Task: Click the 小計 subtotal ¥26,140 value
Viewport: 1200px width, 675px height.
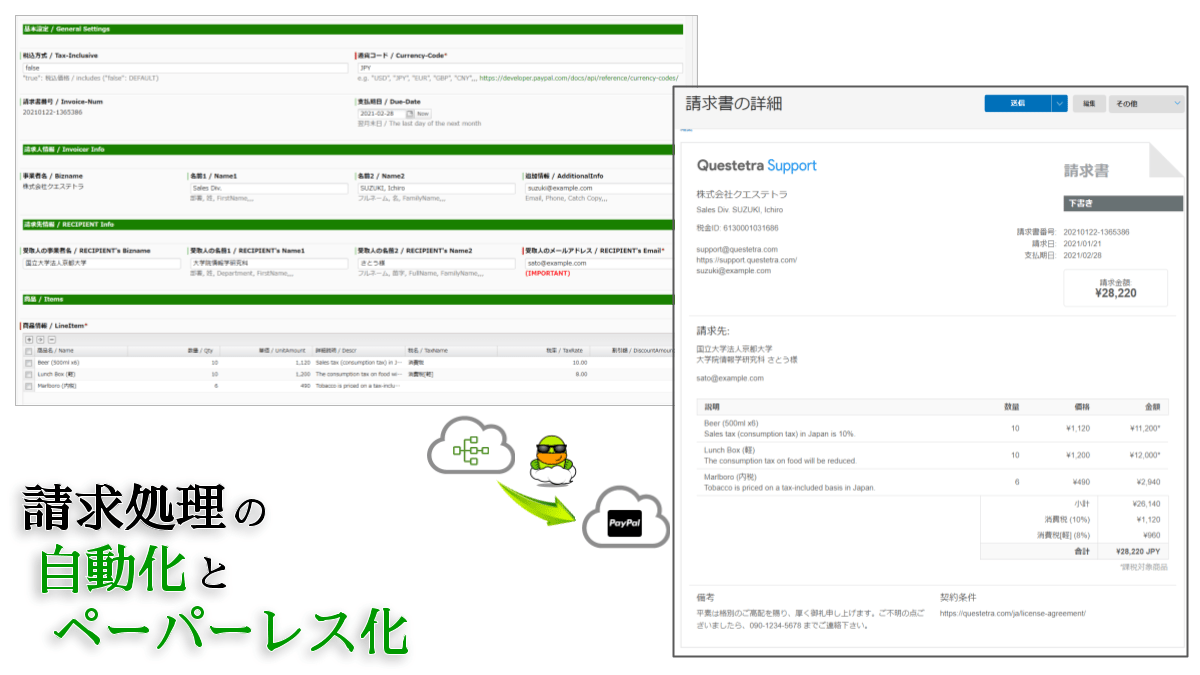Action: 1145,504
